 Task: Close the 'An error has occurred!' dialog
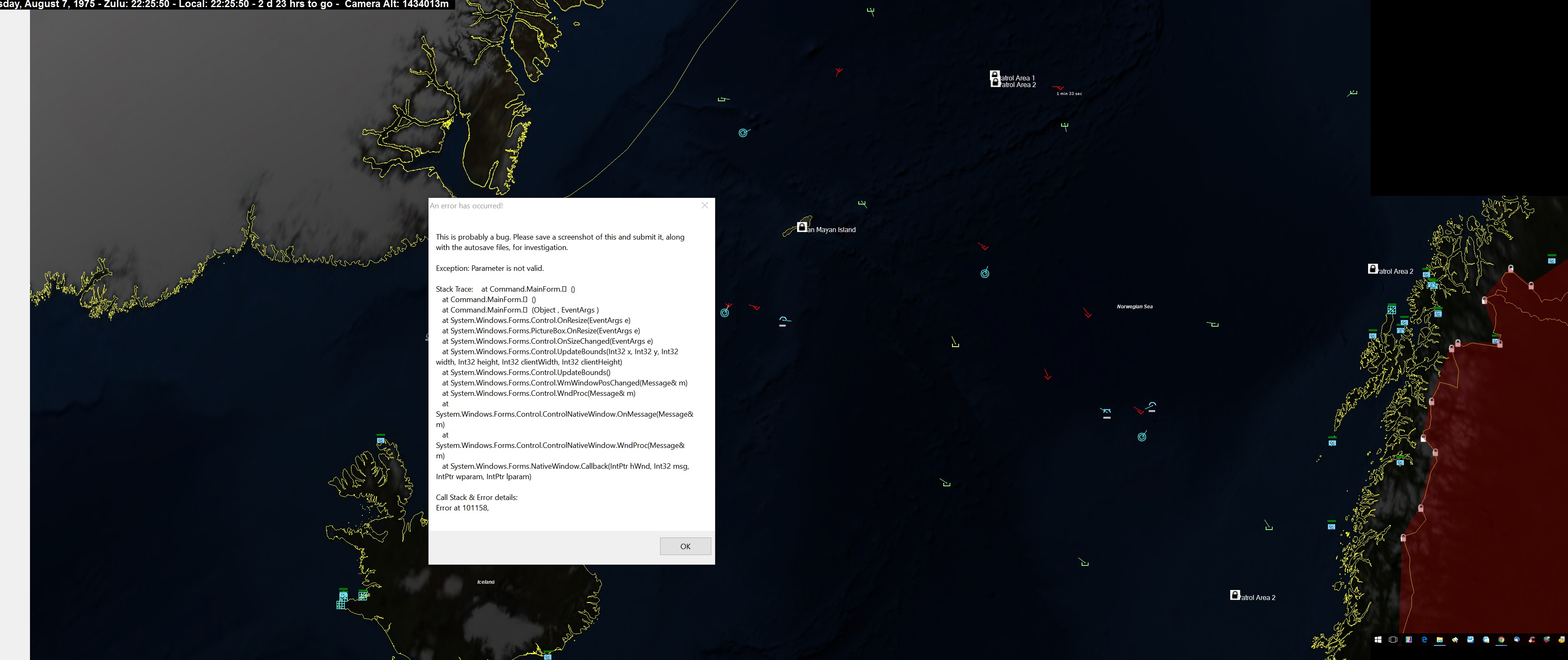tap(705, 205)
